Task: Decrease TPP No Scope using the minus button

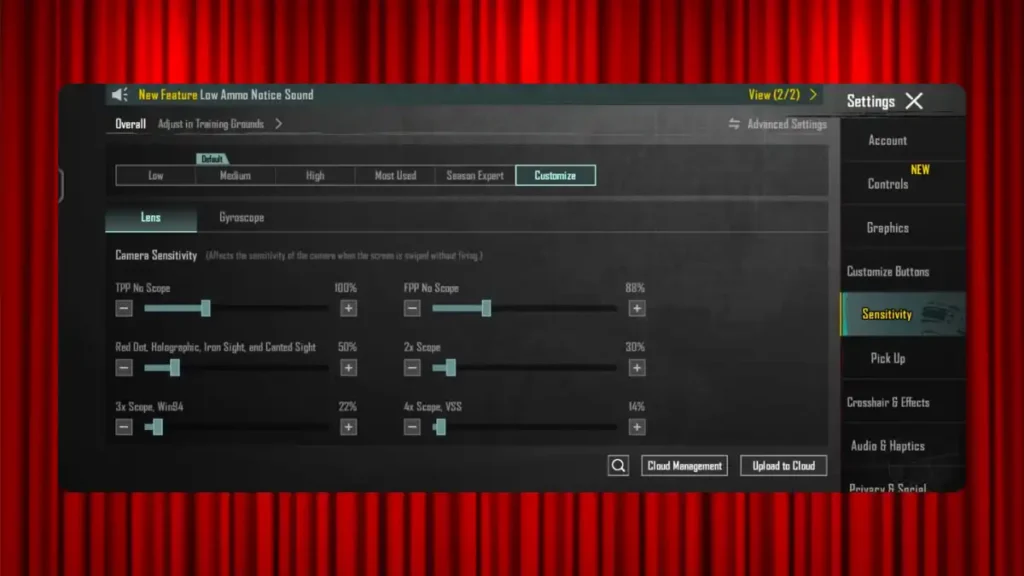Action: (124, 308)
